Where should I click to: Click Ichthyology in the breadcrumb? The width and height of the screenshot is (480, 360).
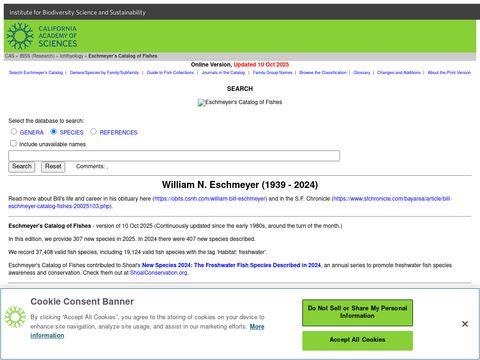click(x=72, y=56)
